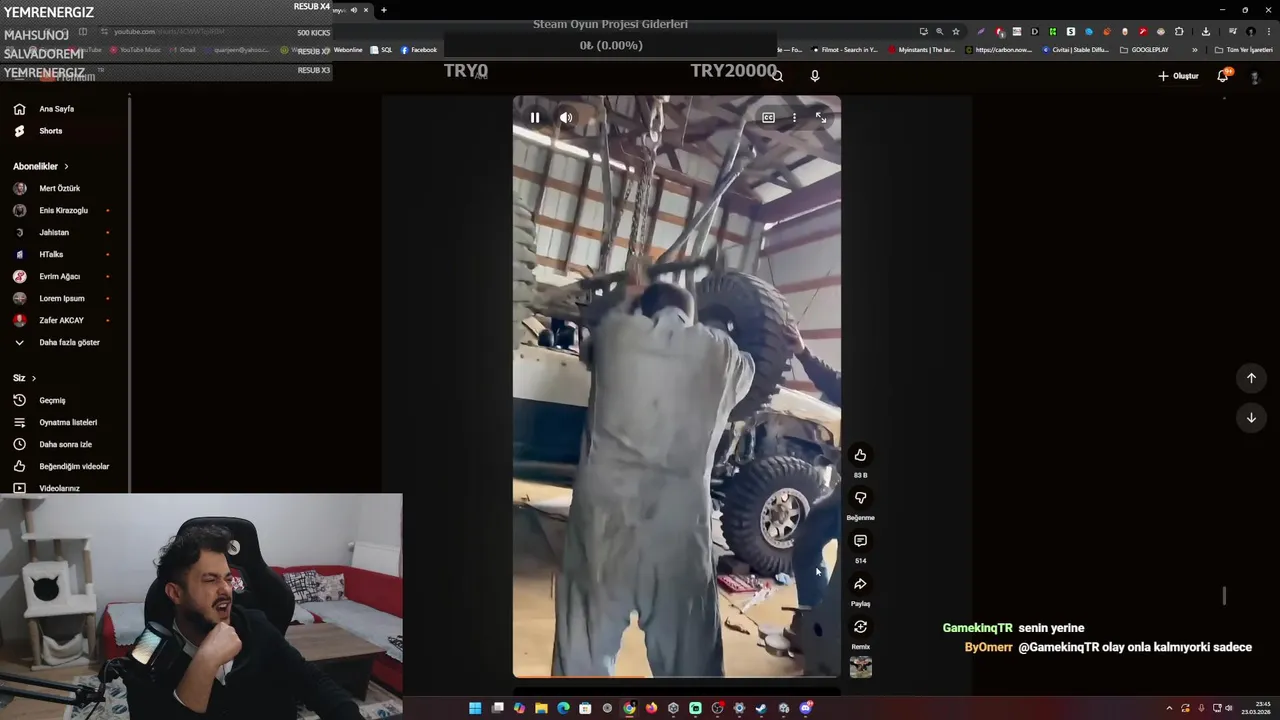Screen dimensions: 1280x720
Task: Expand the Siz section
Action: point(24,378)
